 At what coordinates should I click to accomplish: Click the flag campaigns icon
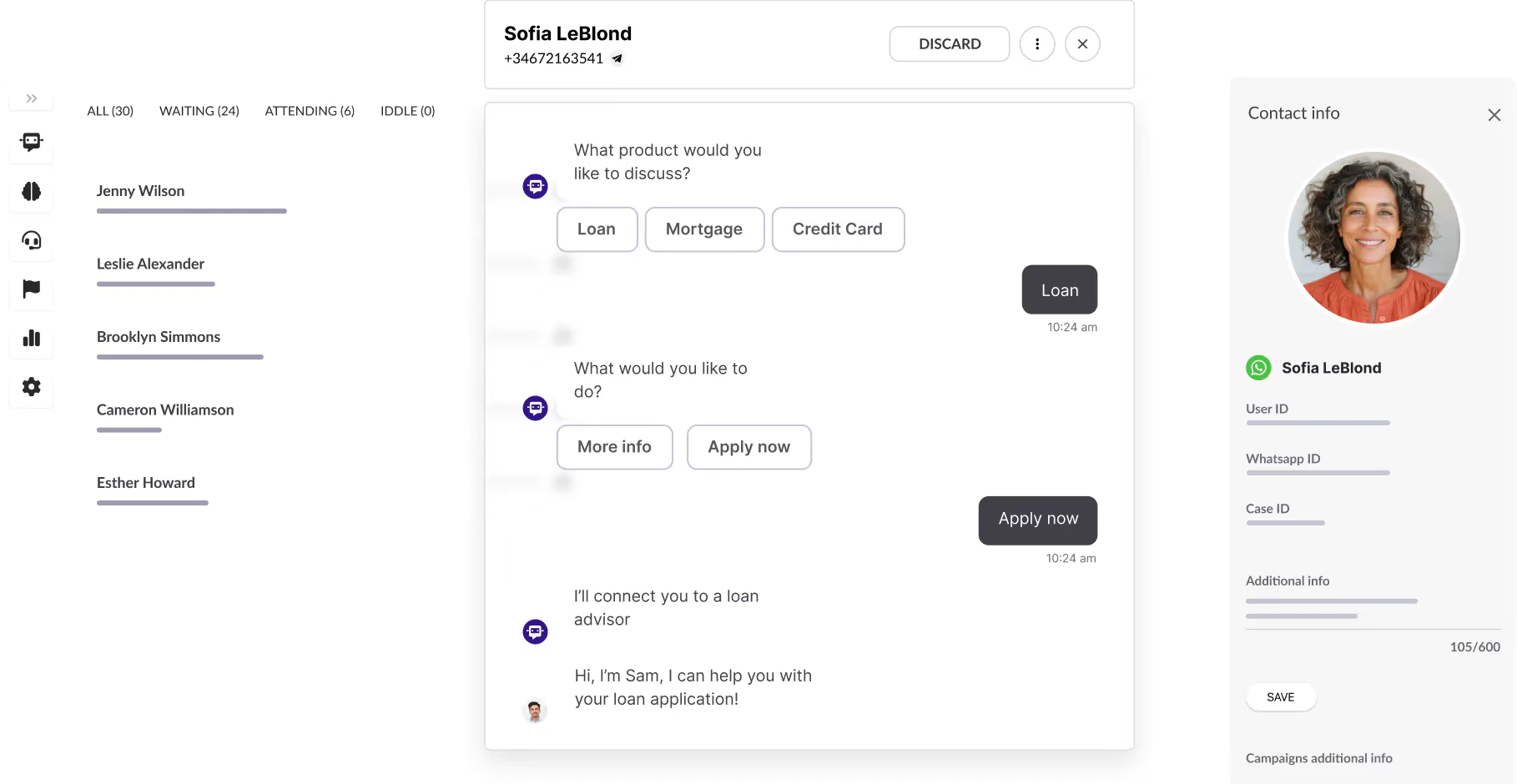click(x=31, y=290)
